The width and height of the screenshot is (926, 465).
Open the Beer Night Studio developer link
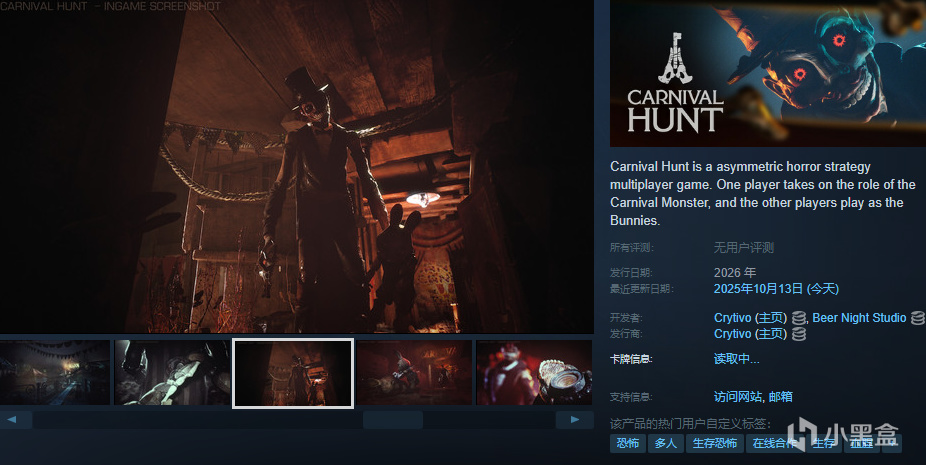point(859,318)
